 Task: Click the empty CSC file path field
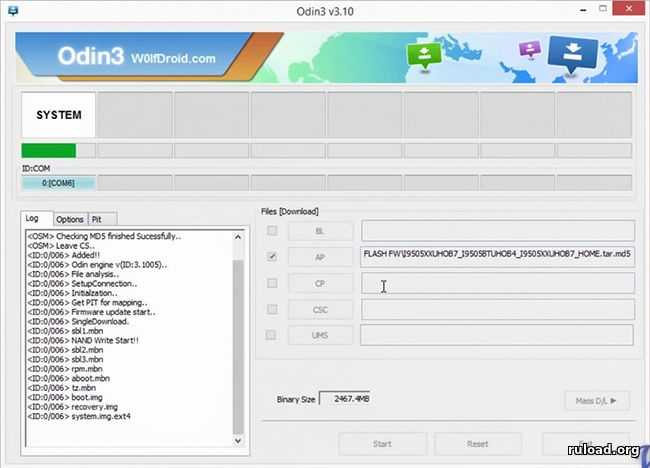[x=498, y=309]
